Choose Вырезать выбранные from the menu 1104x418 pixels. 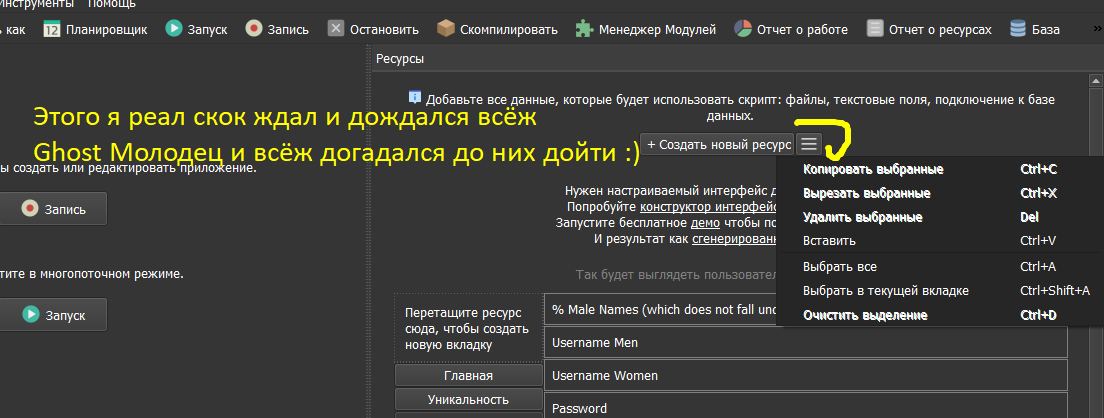click(x=939, y=194)
